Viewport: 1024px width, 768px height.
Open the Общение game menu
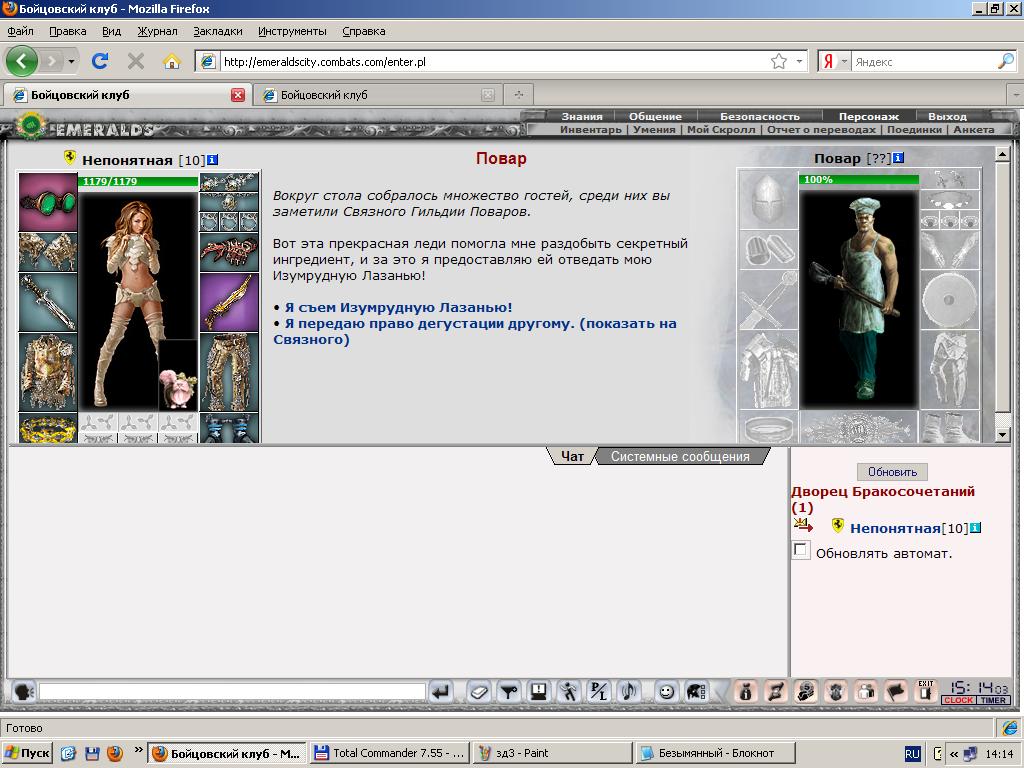coord(655,116)
